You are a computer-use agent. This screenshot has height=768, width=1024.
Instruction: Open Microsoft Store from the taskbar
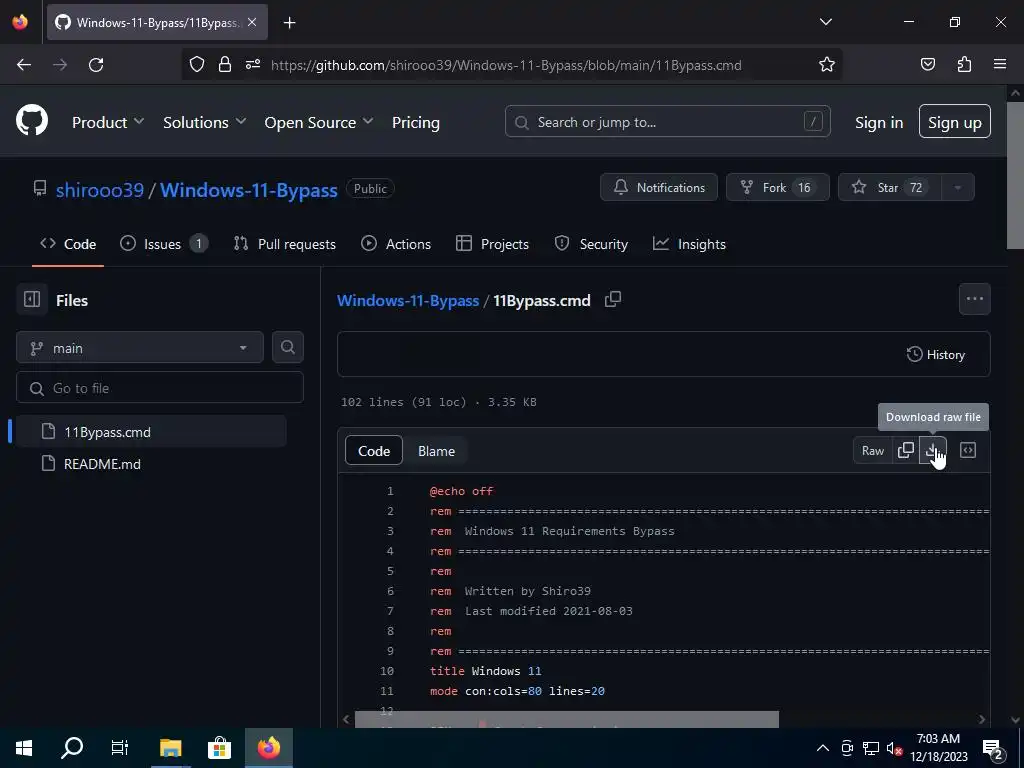point(219,748)
